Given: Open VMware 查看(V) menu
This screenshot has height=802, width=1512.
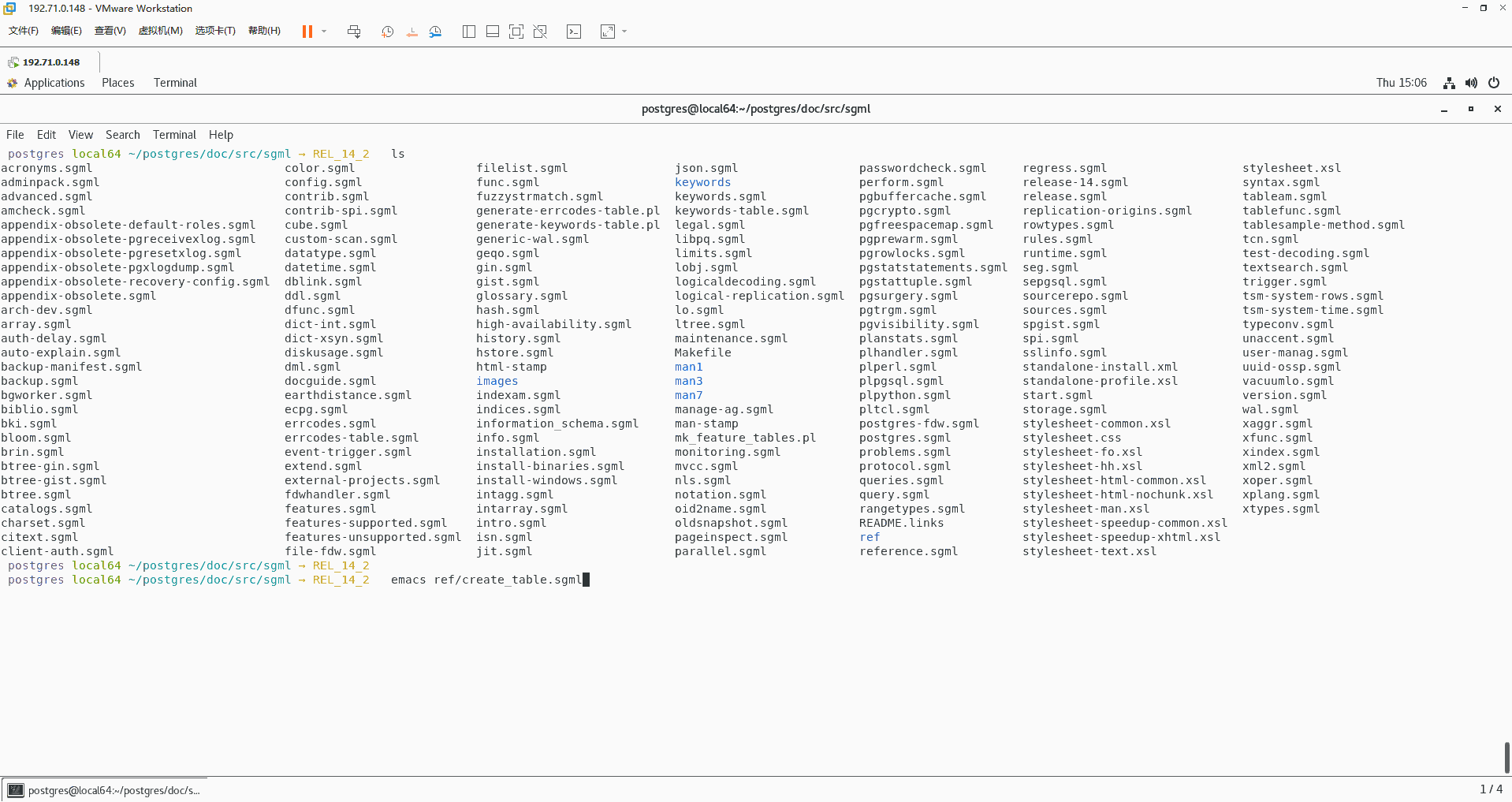Looking at the screenshot, I should [x=110, y=31].
